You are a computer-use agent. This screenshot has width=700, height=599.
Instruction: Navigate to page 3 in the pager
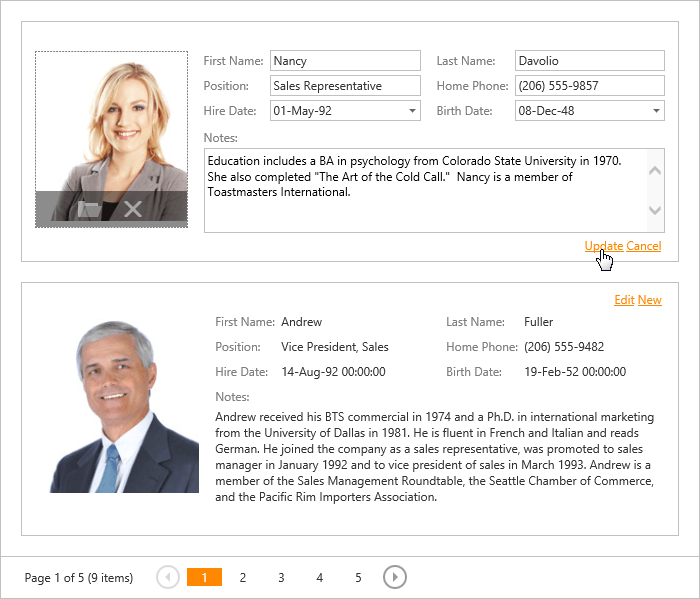click(281, 577)
